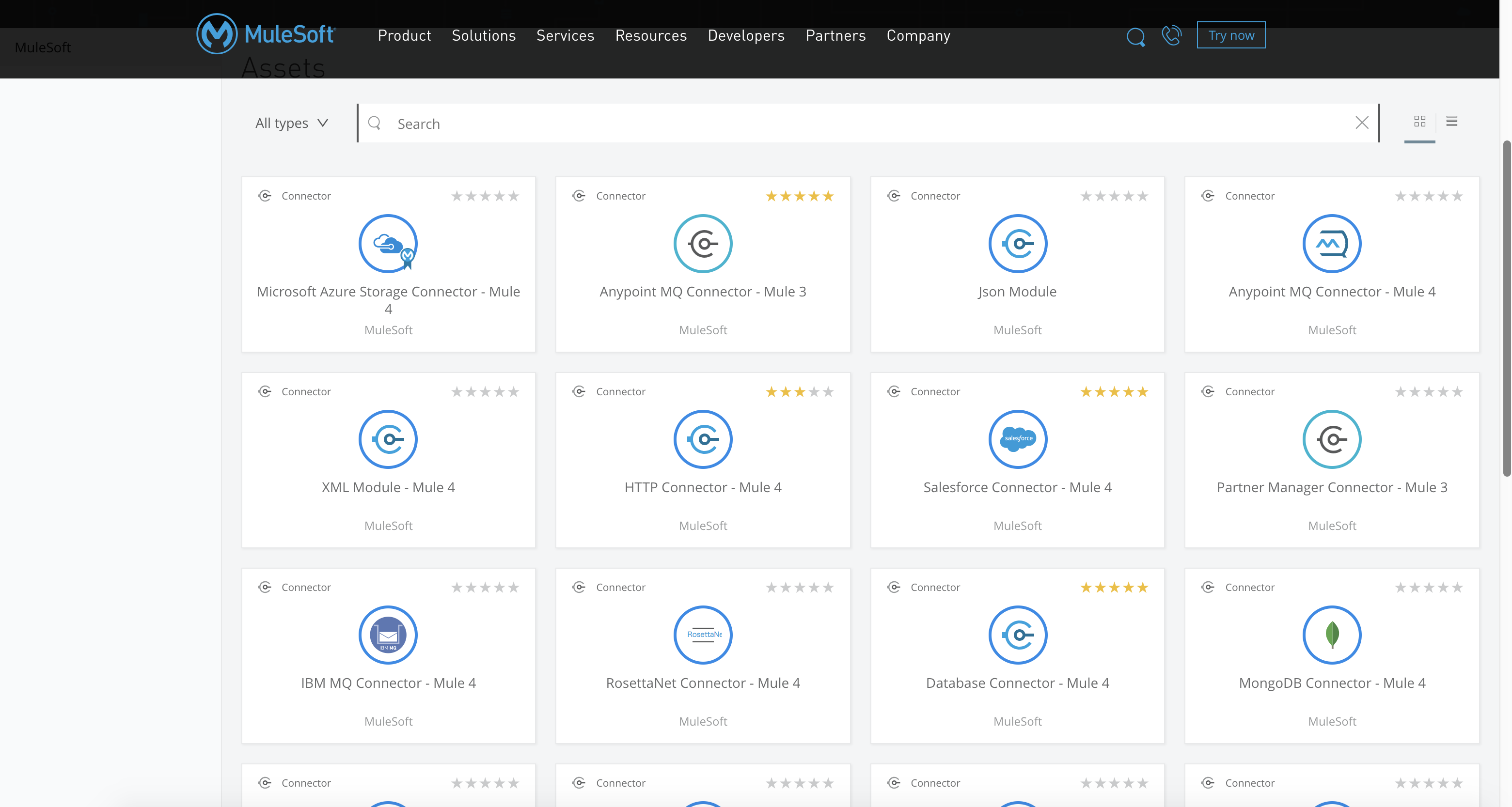The height and width of the screenshot is (807, 1512).
Task: Click the Json Module connector icon
Action: point(1017,243)
